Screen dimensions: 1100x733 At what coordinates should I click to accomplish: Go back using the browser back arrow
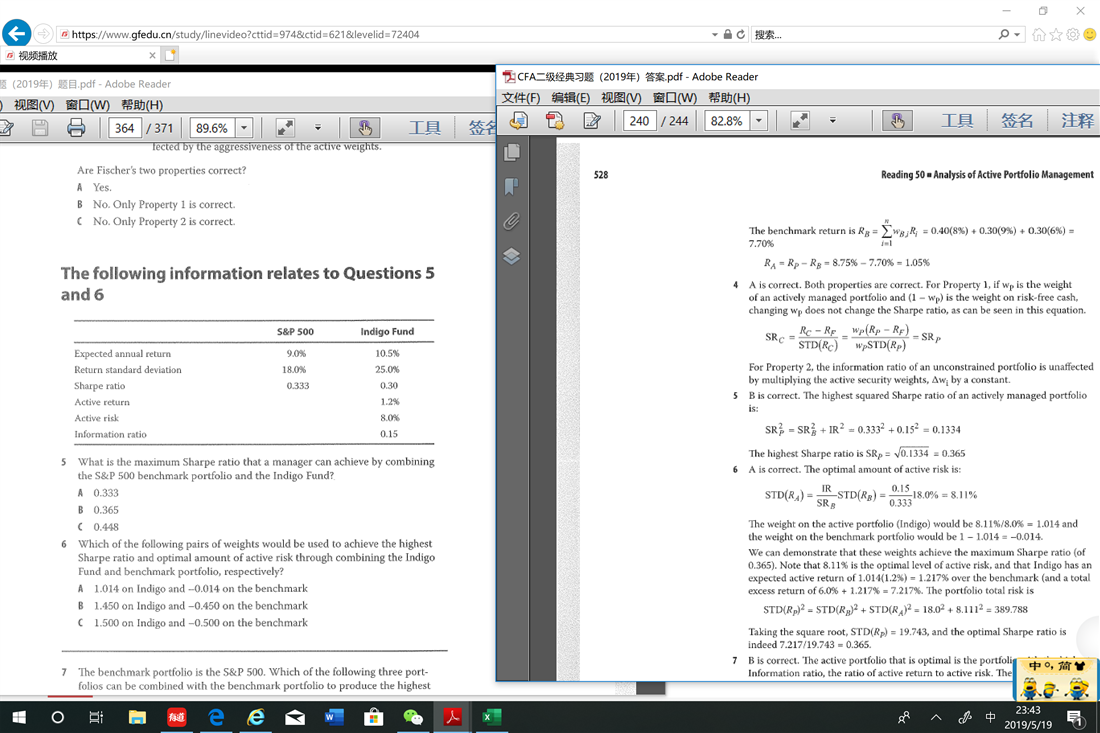pos(16,33)
